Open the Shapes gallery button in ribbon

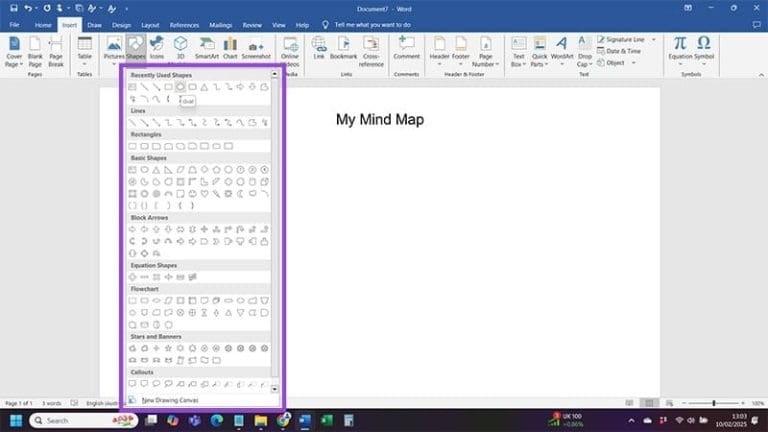(136, 48)
